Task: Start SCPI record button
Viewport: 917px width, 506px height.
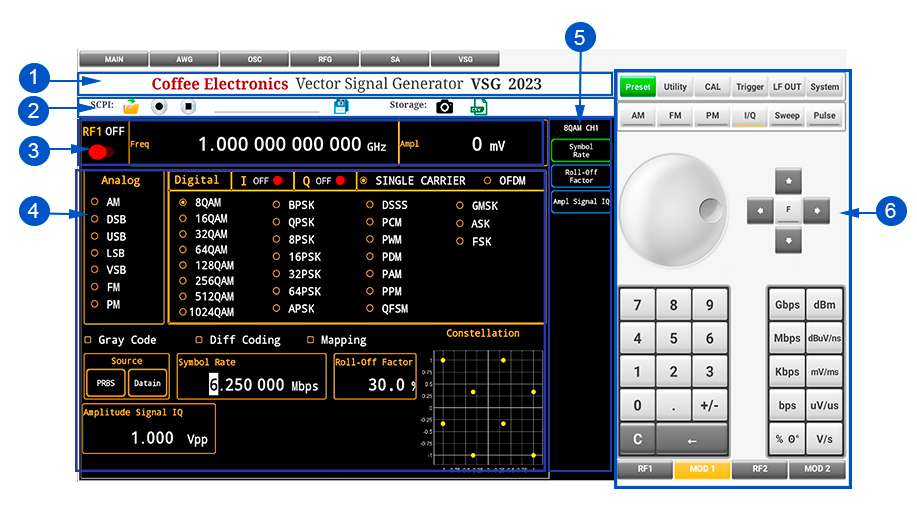Action: pyautogui.click(x=159, y=106)
